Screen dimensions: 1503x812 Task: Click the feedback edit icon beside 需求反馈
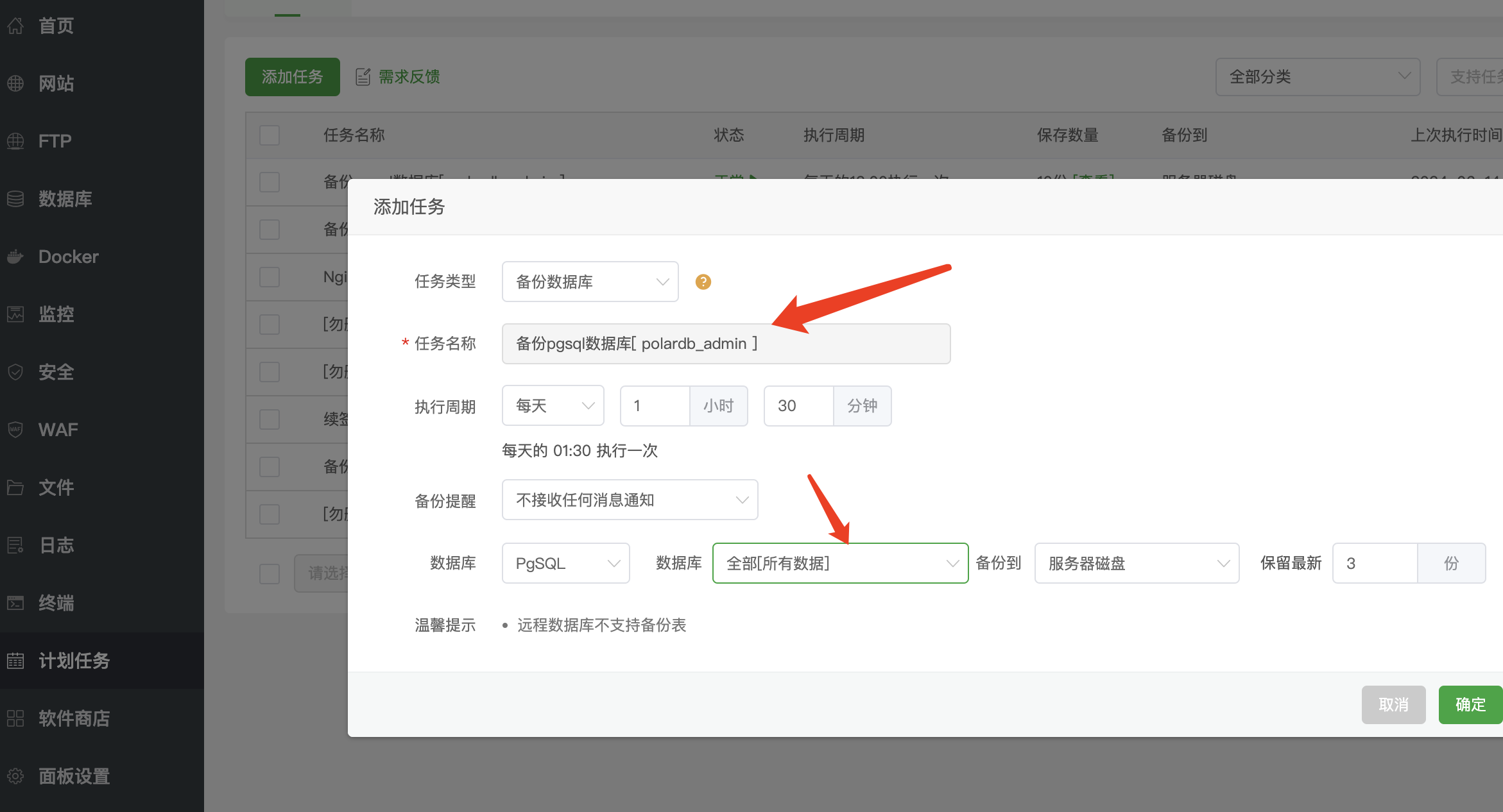click(363, 77)
